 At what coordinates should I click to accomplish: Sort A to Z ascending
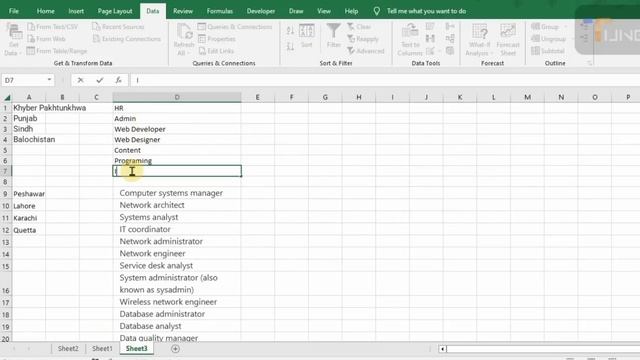point(290,30)
